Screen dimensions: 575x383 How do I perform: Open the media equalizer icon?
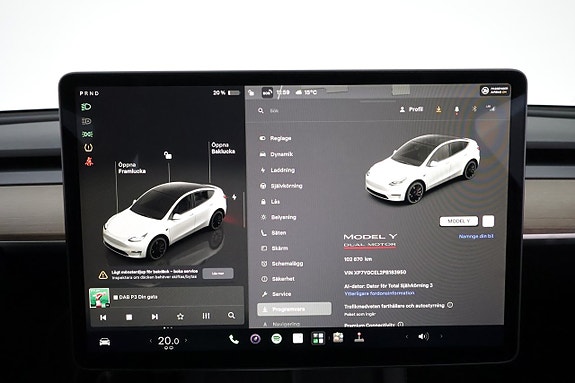tap(206, 315)
